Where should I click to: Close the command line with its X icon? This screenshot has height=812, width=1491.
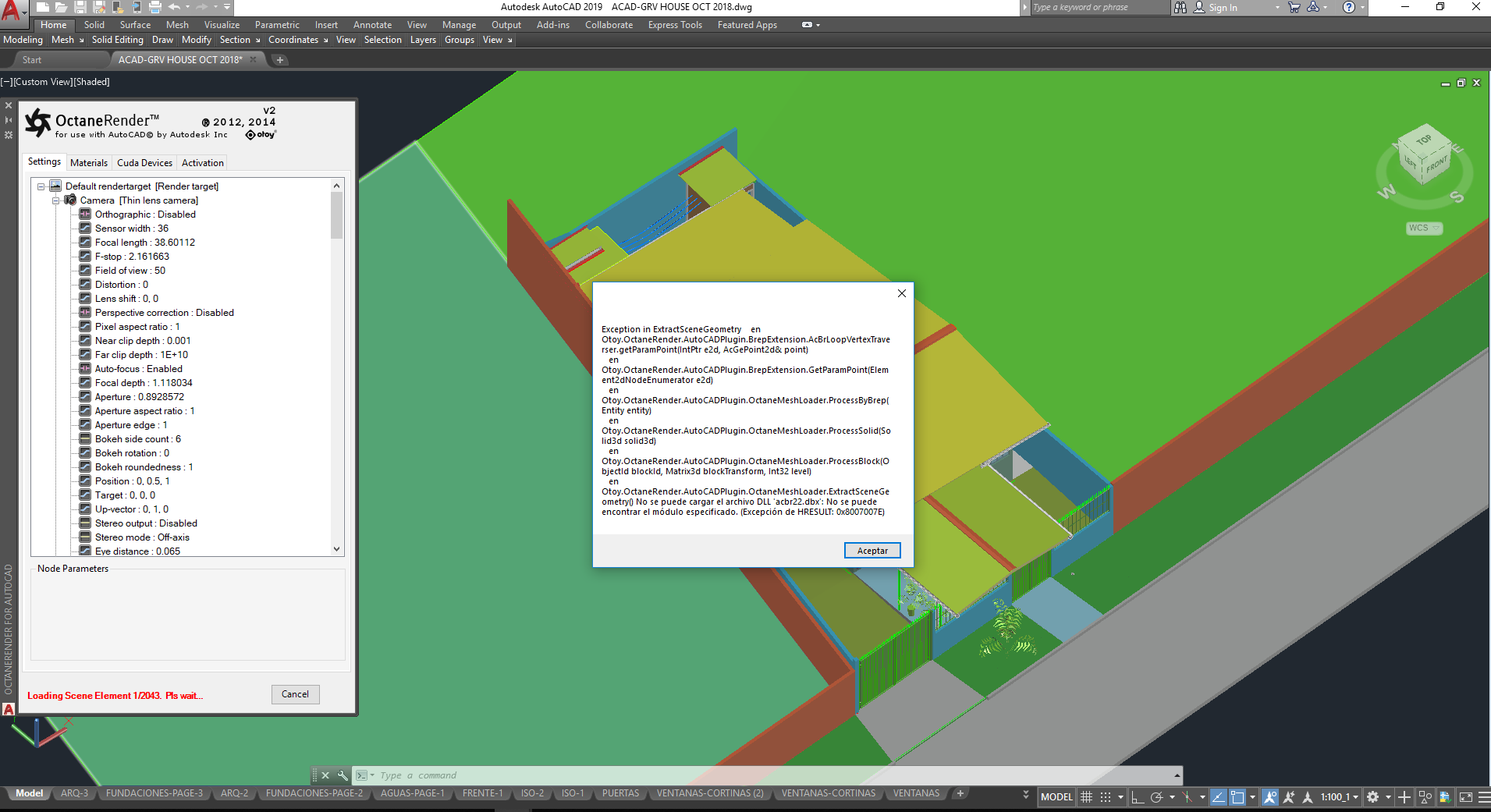pyautogui.click(x=325, y=775)
